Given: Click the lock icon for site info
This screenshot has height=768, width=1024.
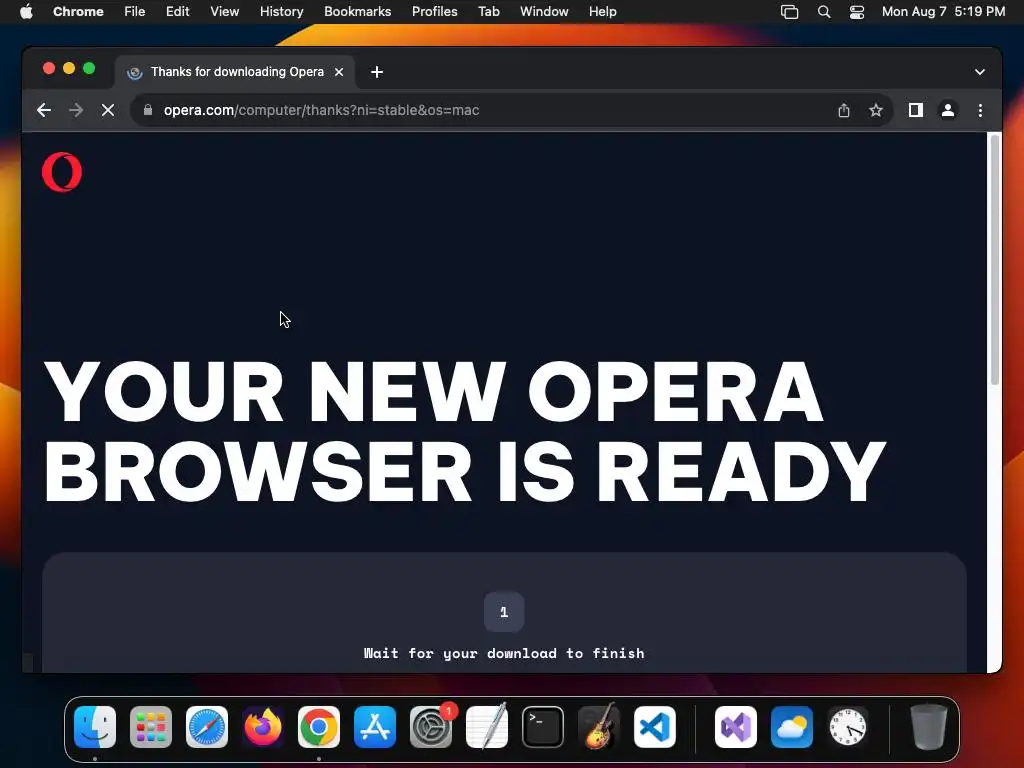Looking at the screenshot, I should coord(148,110).
